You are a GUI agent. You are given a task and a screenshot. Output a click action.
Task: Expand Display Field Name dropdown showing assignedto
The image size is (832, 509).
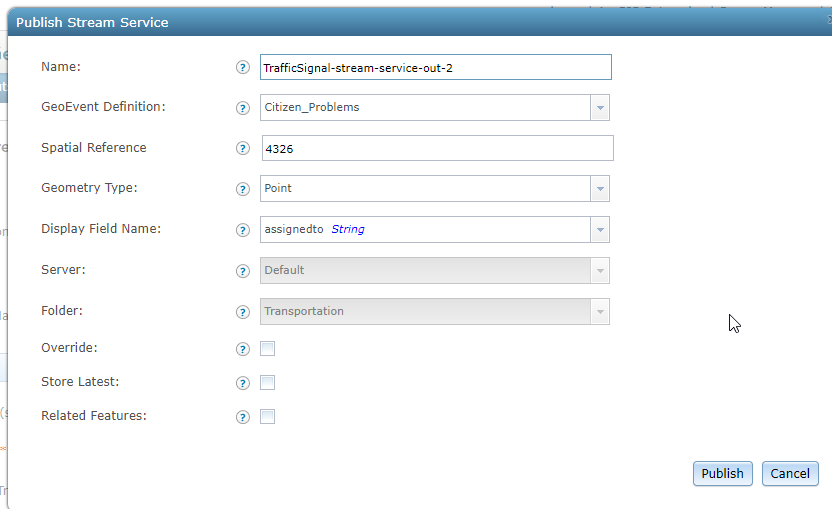[435, 229]
